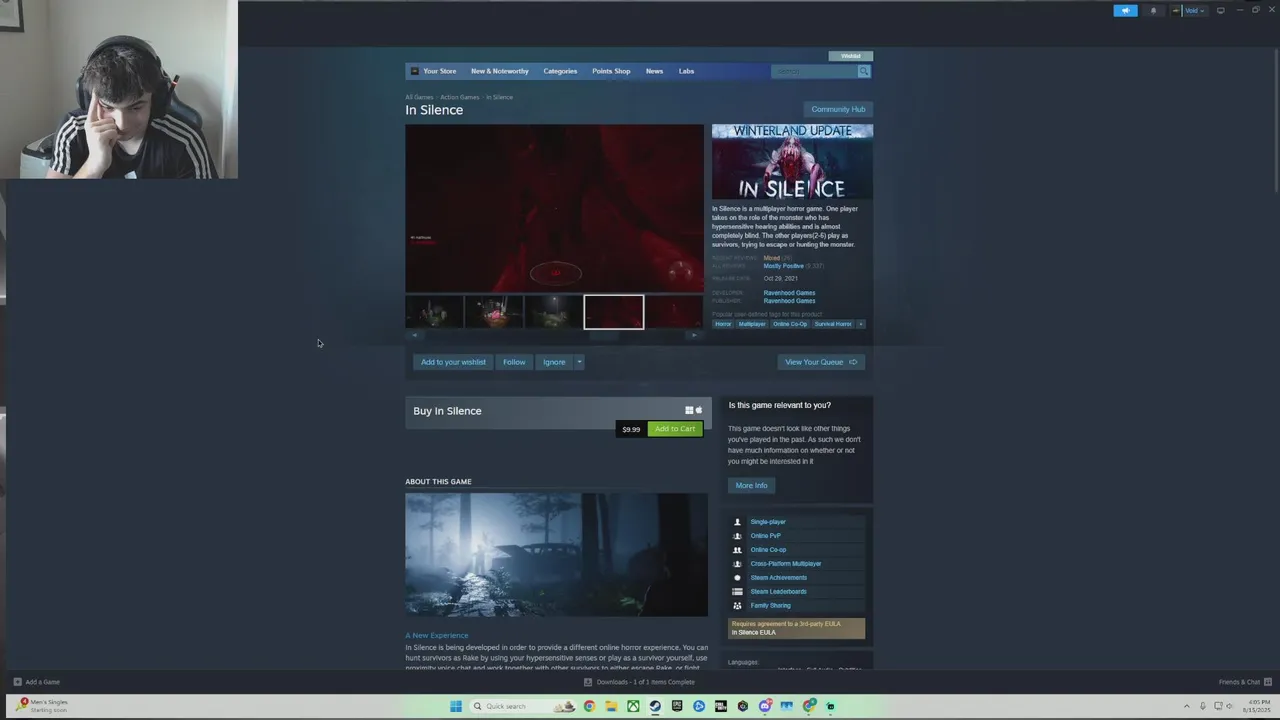Click the All Games breadcrumb link
This screenshot has height=720, width=1280.
pyautogui.click(x=419, y=97)
